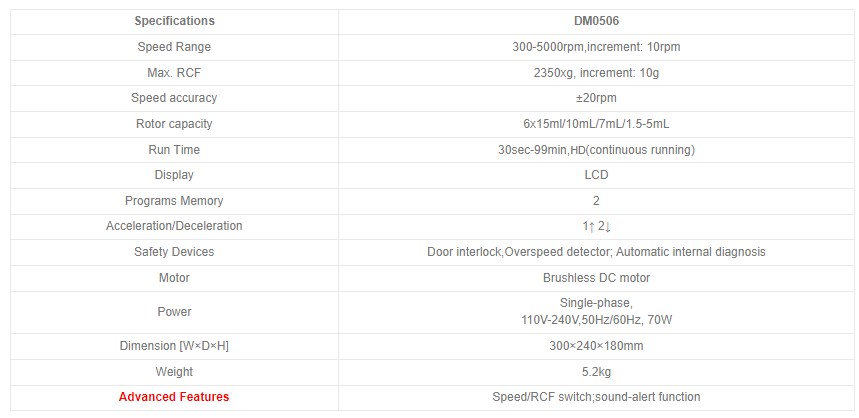This screenshot has width=859, height=418.
Task: Click the 2350xg increment value
Action: [596, 72]
